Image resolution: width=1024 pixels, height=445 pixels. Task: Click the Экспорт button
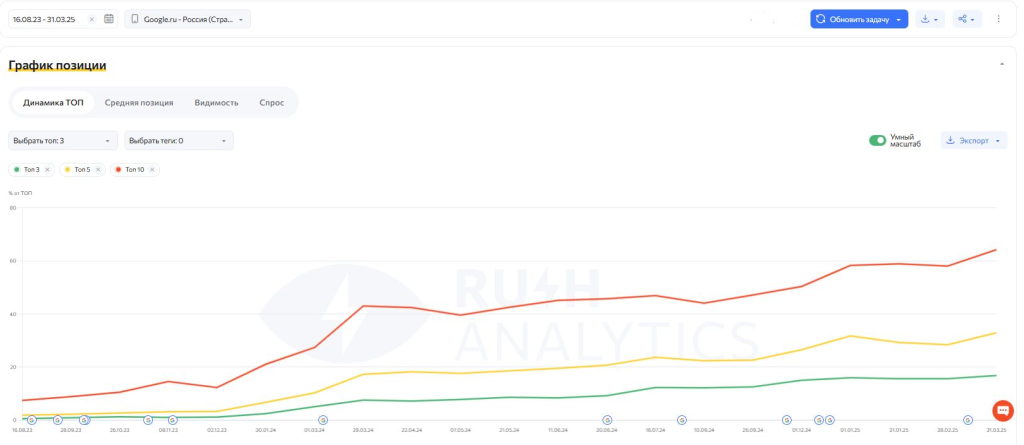tap(973, 141)
